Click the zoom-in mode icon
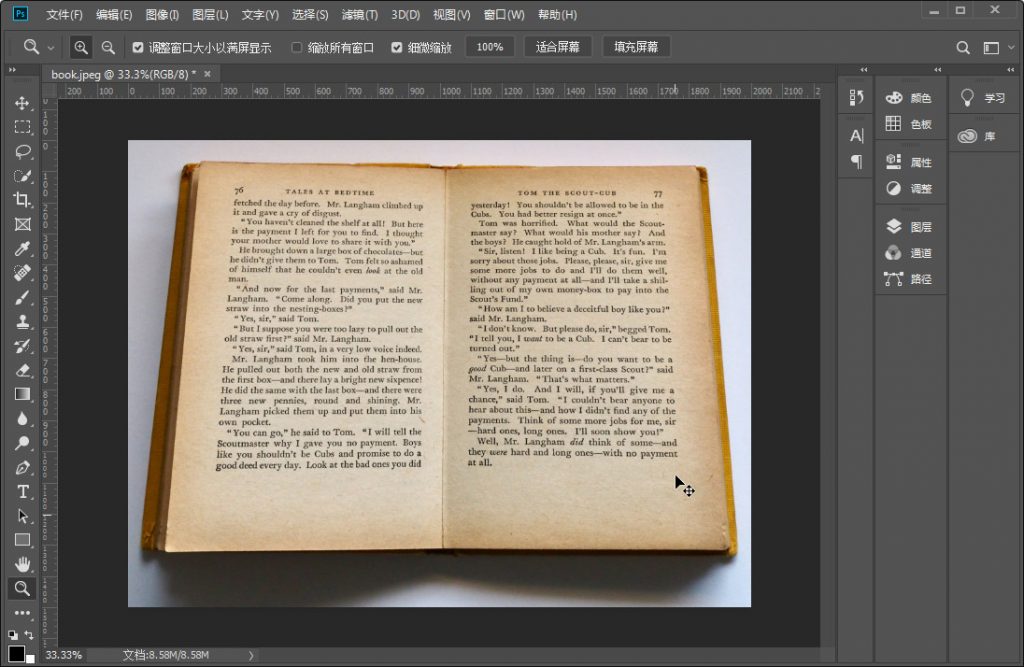 click(80, 47)
